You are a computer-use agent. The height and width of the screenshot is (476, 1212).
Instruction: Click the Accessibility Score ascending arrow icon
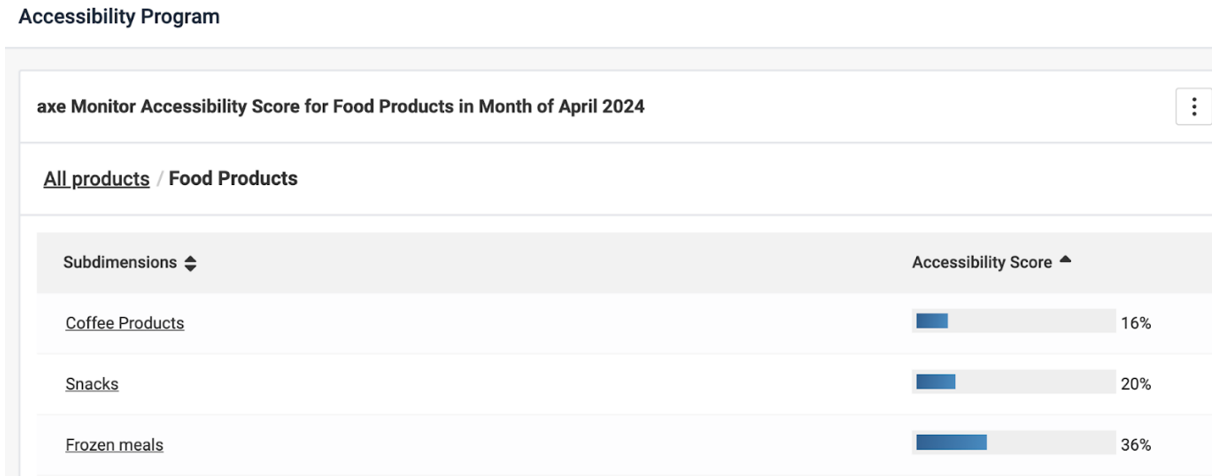point(1065,261)
